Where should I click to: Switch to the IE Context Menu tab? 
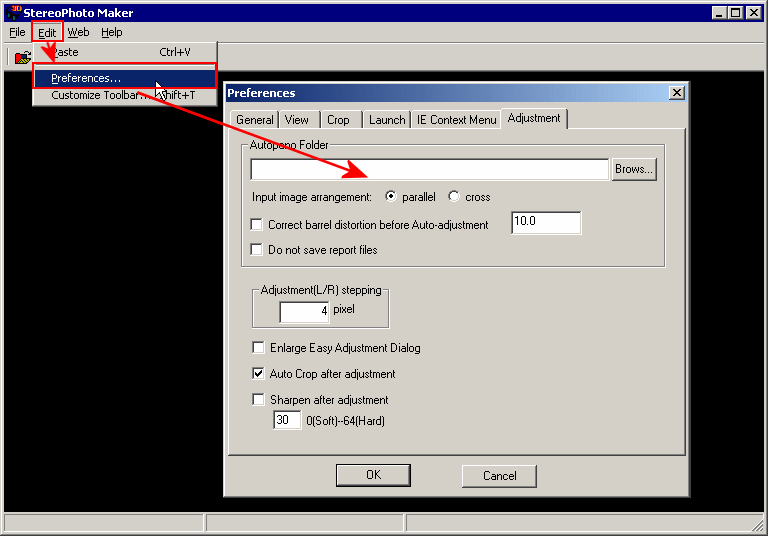click(456, 120)
